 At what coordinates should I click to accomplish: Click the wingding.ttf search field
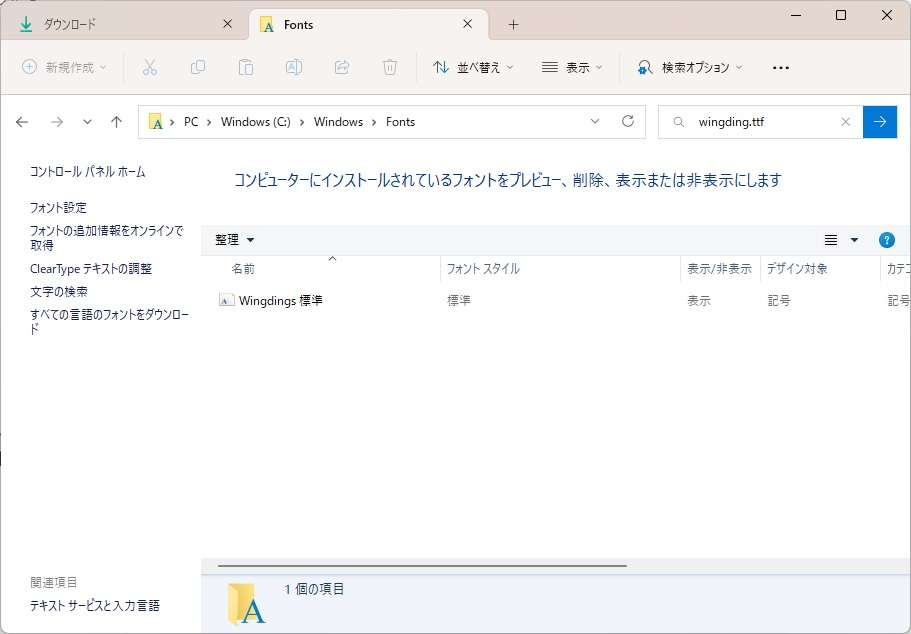[x=761, y=122]
